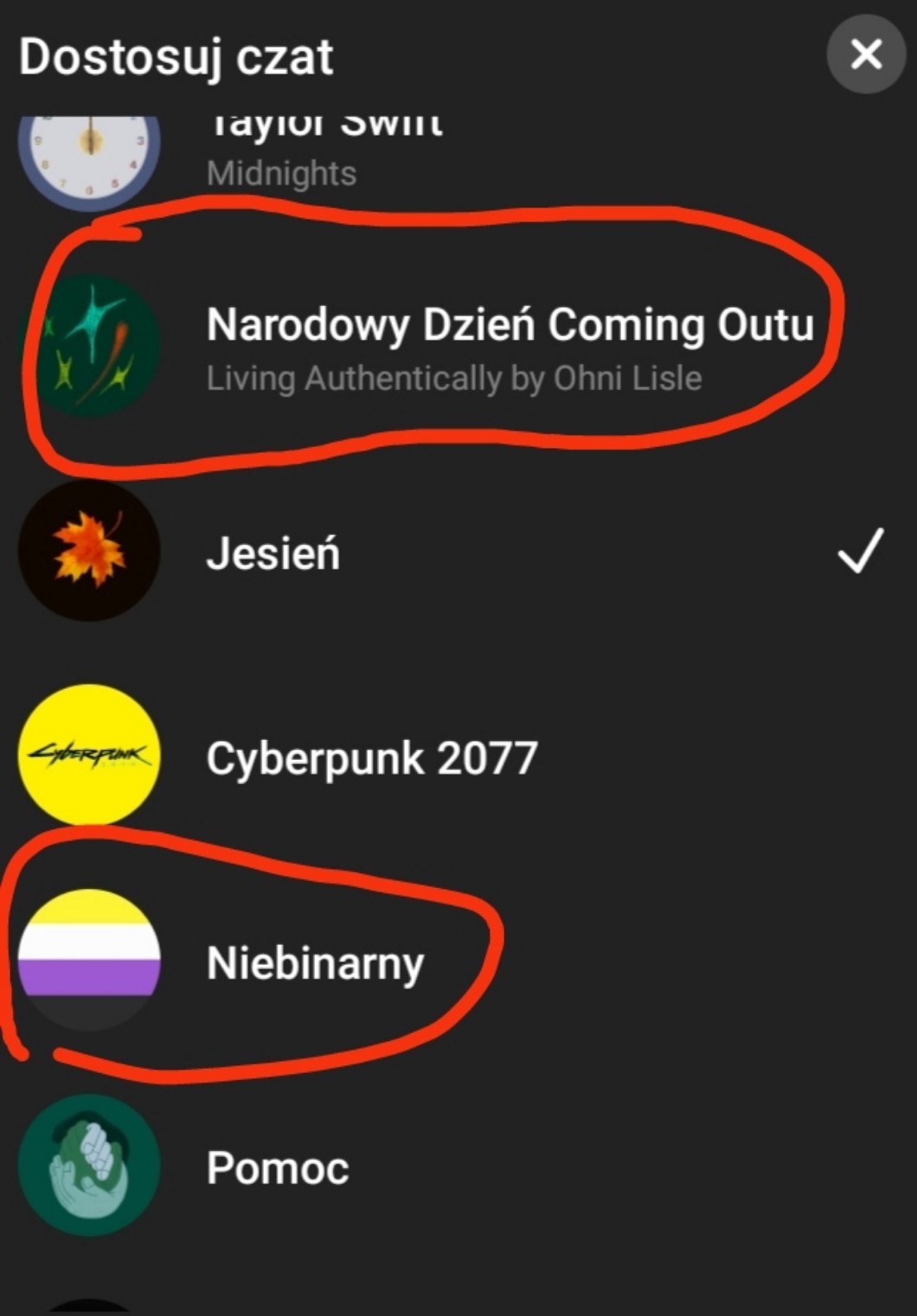The height and width of the screenshot is (1316, 917).
Task: Choose the Jesień maple leaf icon
Action: coord(89,551)
